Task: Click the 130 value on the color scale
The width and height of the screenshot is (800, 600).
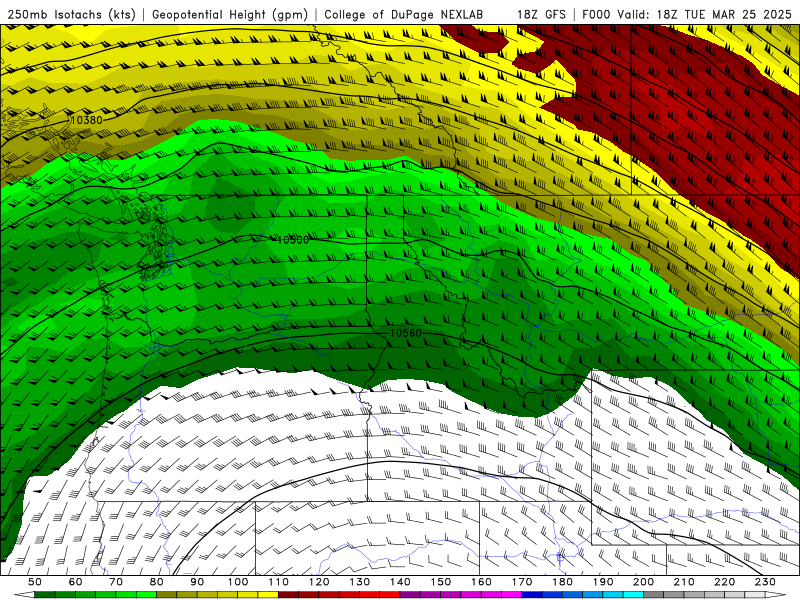Action: [360, 582]
